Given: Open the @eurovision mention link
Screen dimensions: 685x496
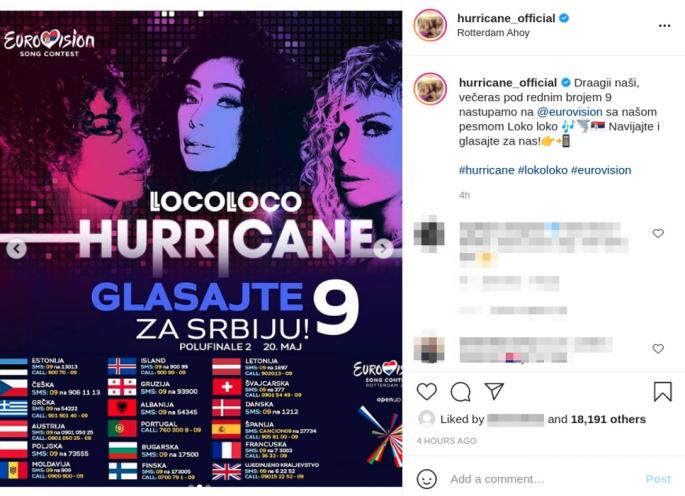Looking at the screenshot, I should (x=569, y=112).
